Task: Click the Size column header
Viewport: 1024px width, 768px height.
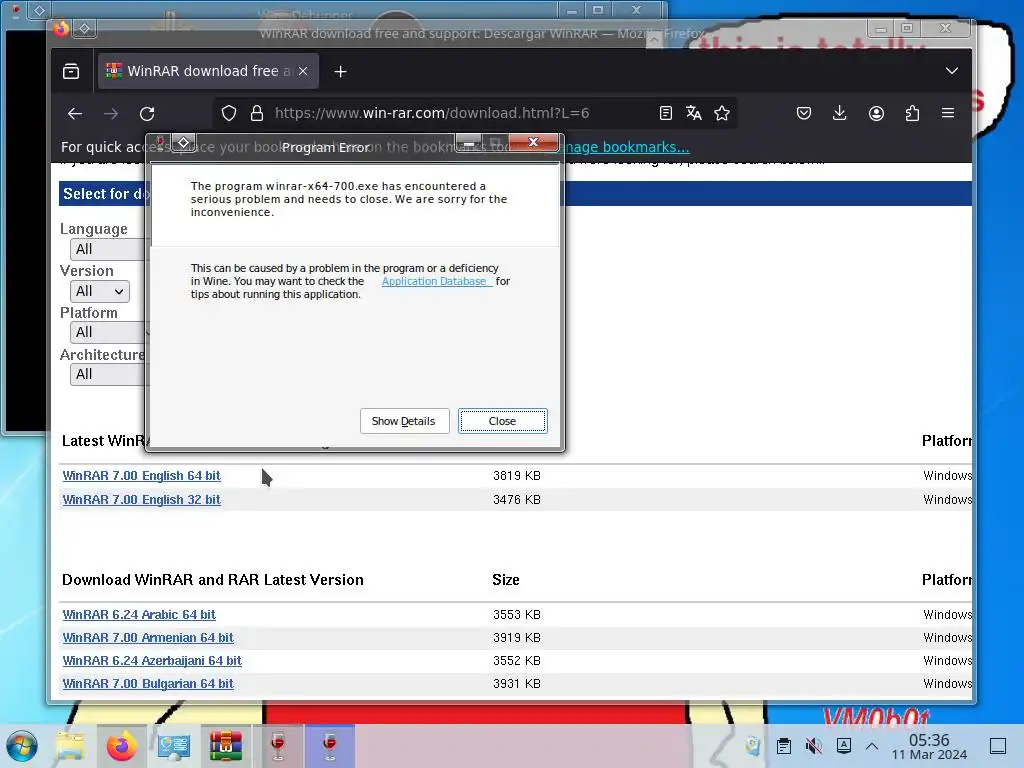Action: (505, 580)
